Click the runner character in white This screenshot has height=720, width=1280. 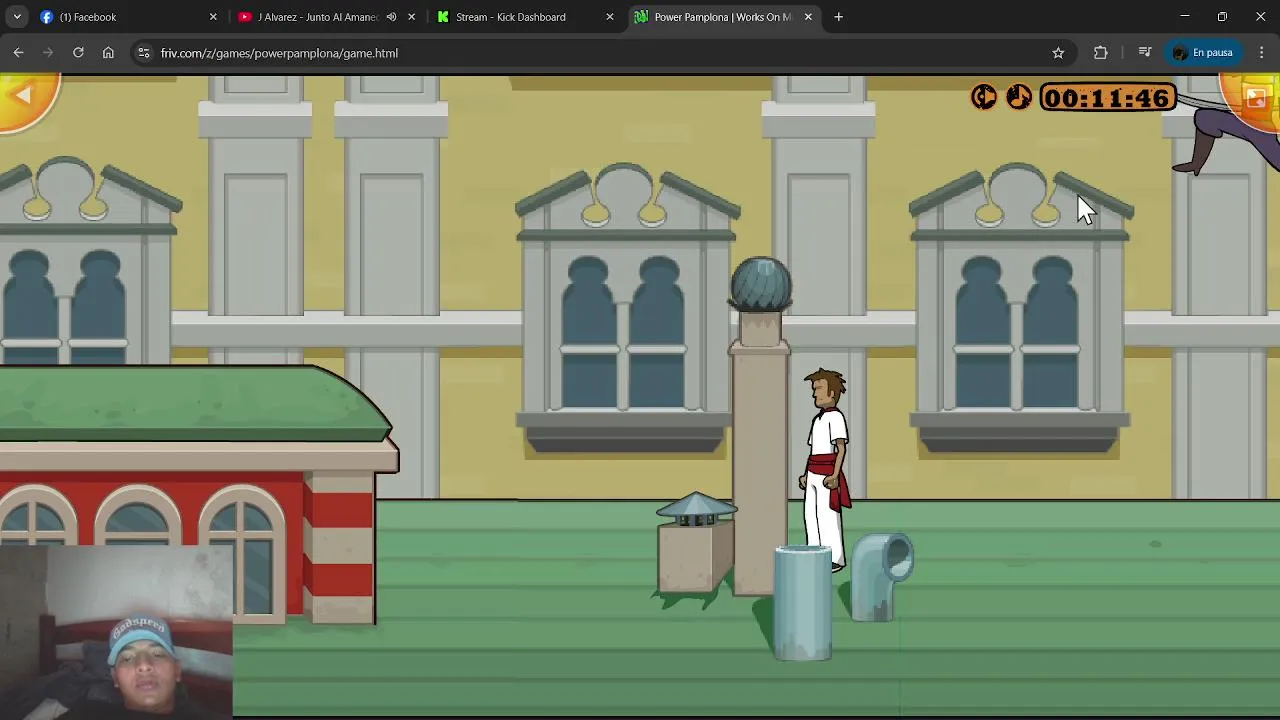[x=826, y=468]
